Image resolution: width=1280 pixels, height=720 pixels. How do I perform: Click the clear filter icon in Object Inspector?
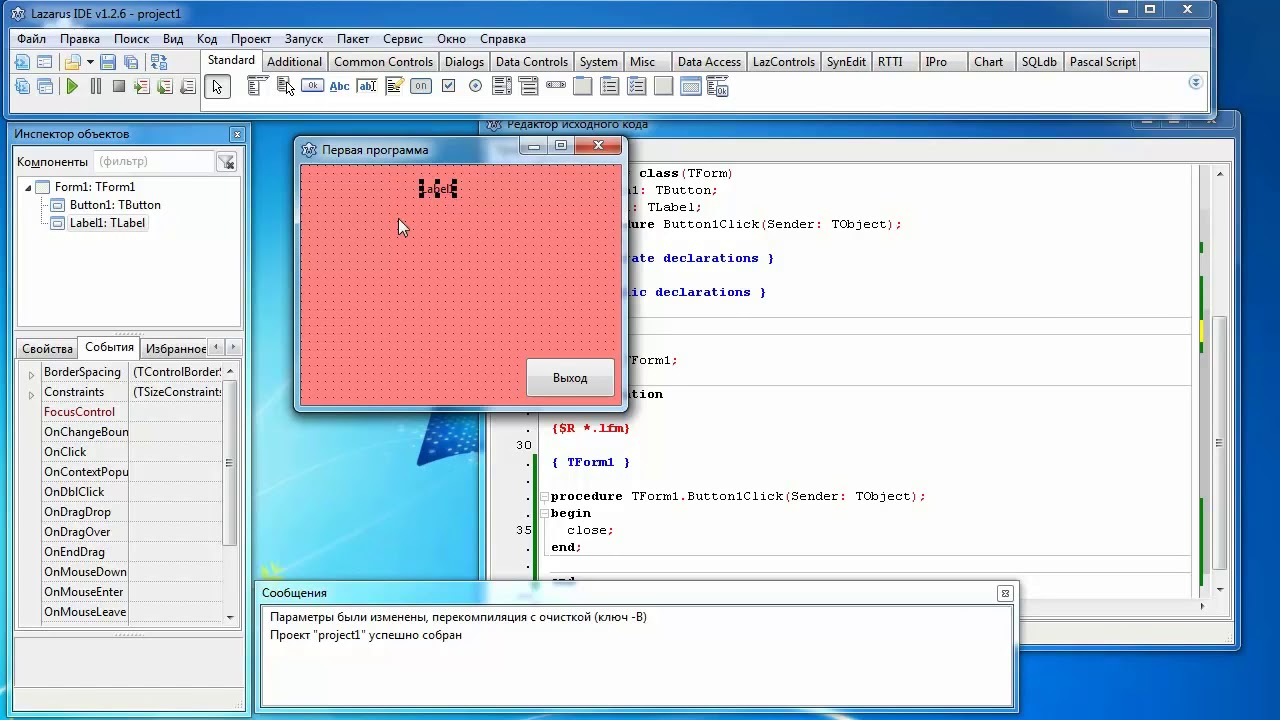click(227, 162)
